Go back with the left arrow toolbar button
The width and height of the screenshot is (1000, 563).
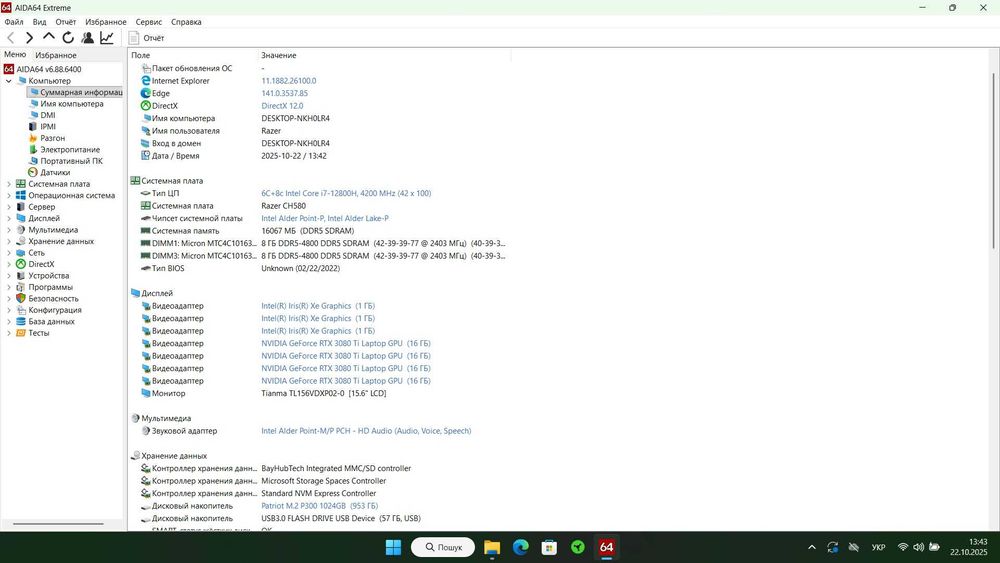[10, 38]
